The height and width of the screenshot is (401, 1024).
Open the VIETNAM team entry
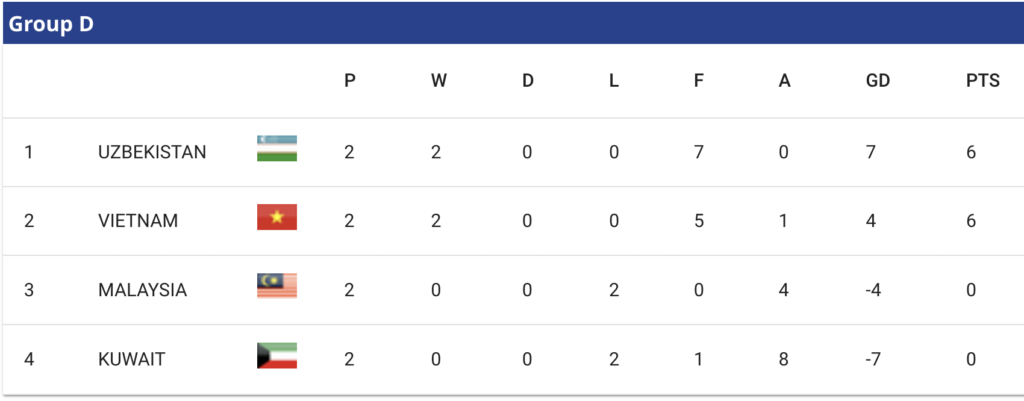tap(138, 221)
